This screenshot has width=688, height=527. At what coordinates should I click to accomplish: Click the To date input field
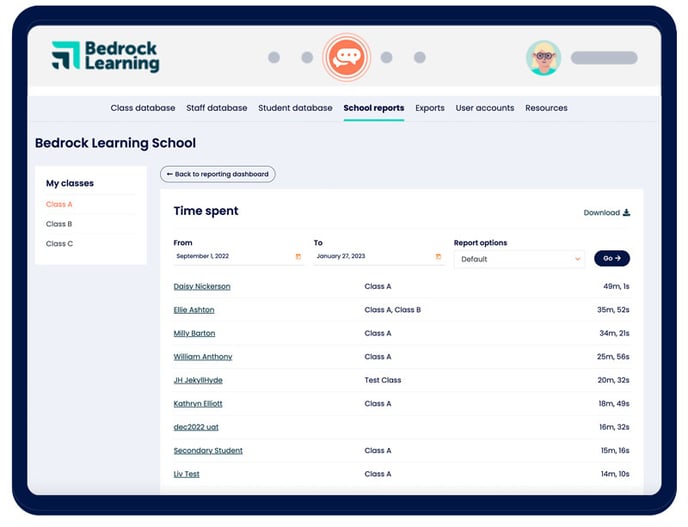[x=370, y=257]
